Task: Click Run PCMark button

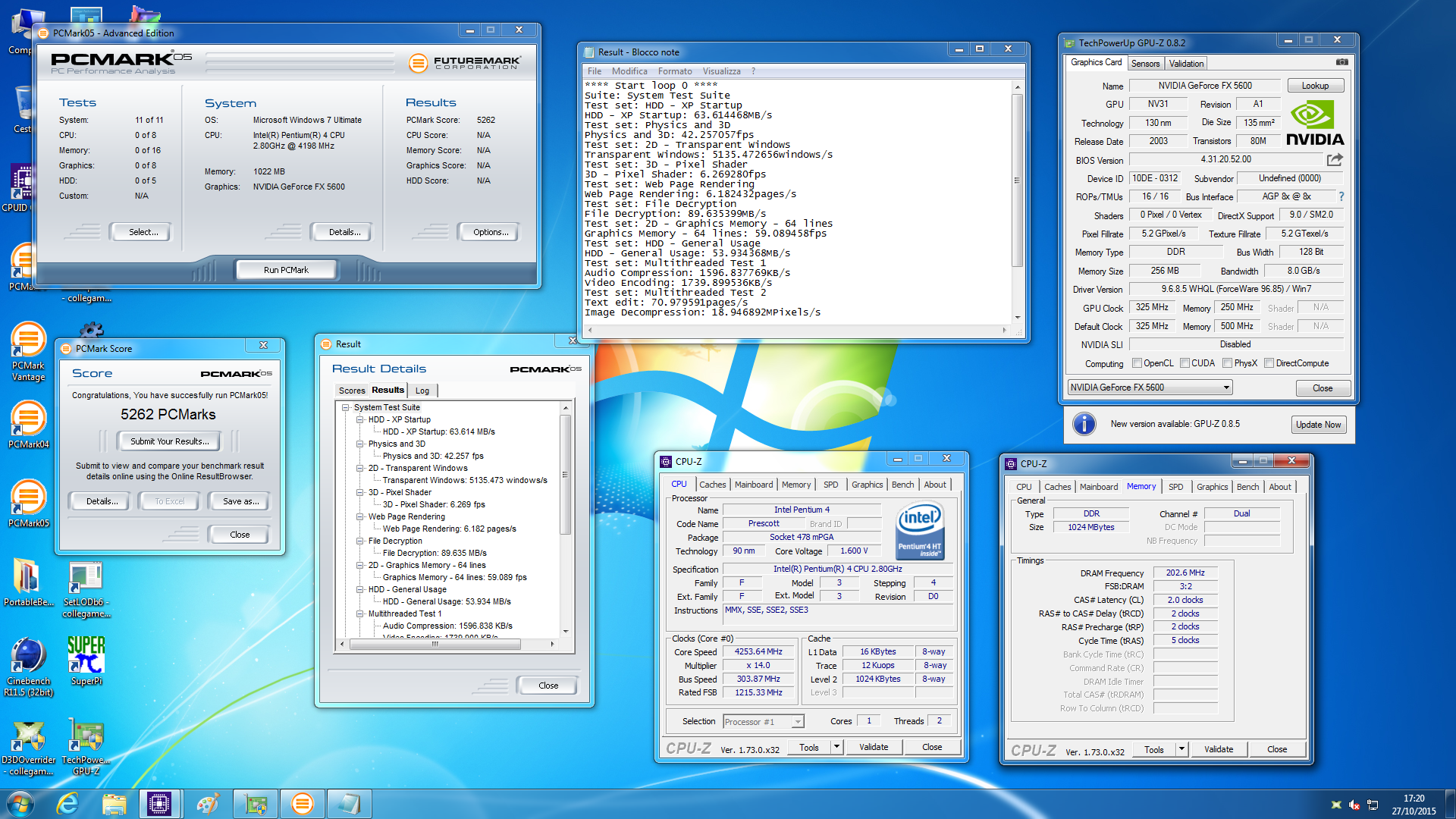Action: [286, 270]
